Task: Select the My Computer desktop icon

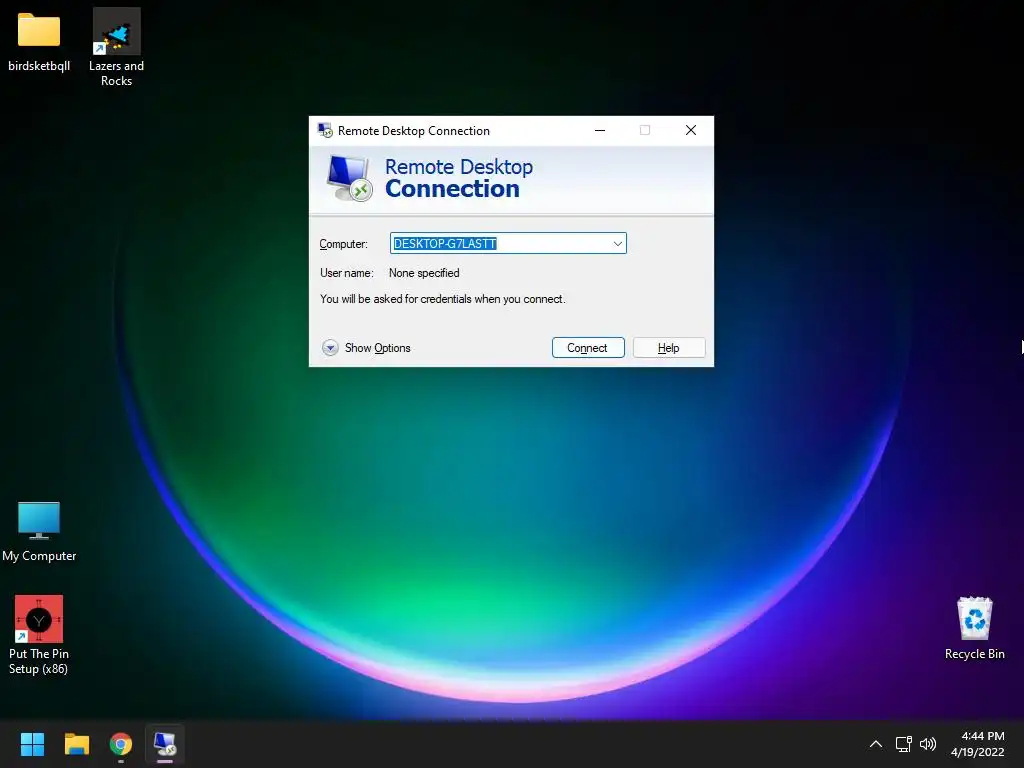Action: (x=39, y=531)
